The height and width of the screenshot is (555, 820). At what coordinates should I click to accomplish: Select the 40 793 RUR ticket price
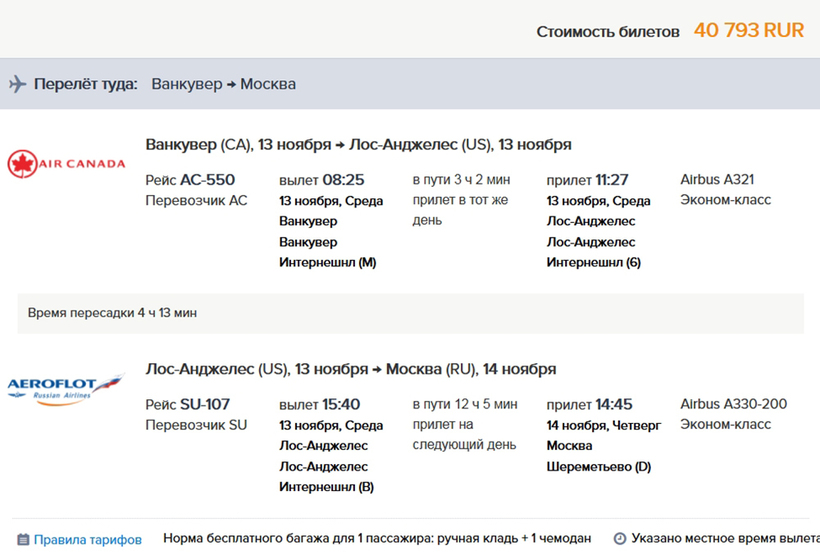click(x=748, y=31)
